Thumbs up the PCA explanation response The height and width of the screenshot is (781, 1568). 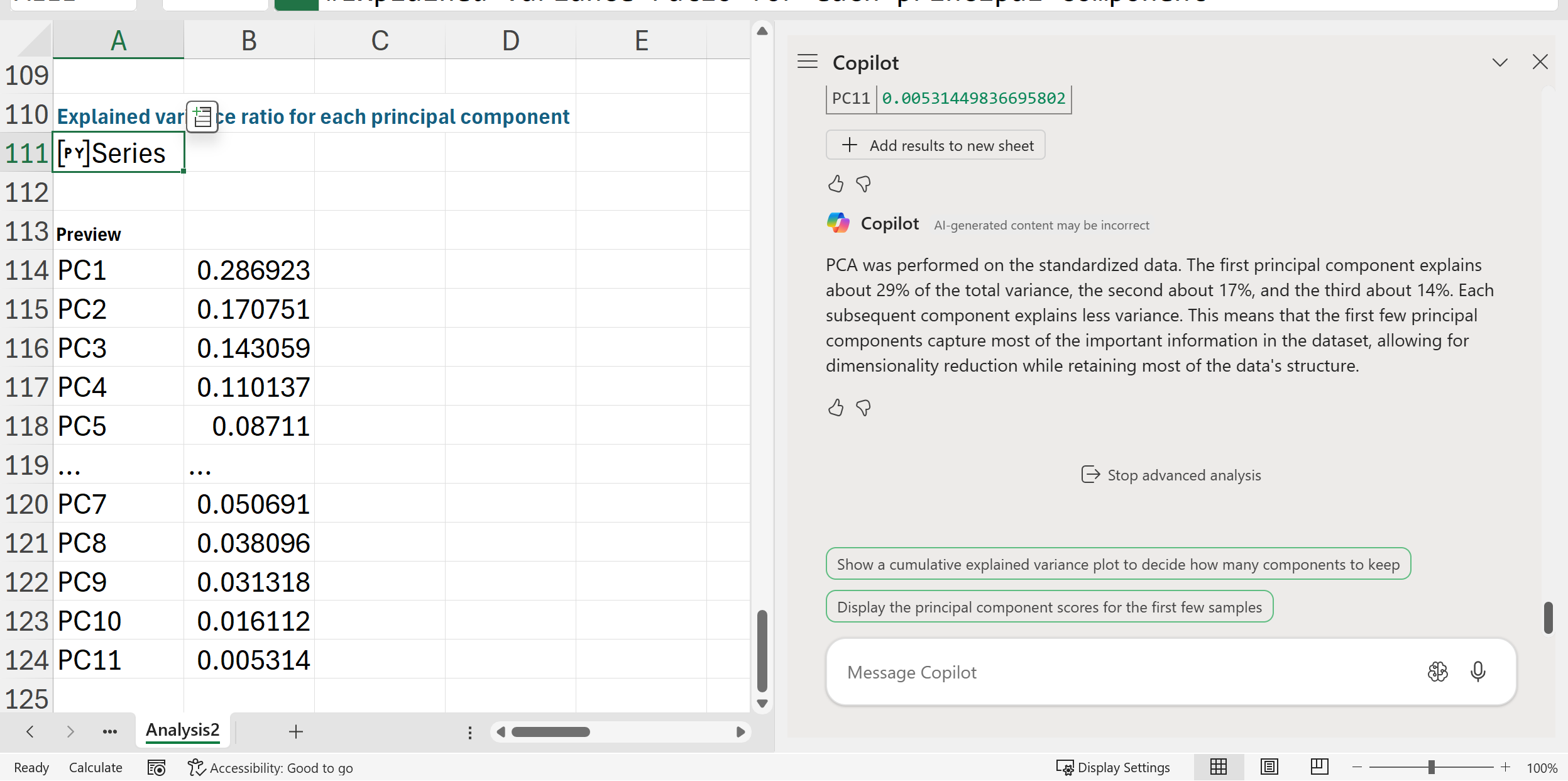point(836,408)
